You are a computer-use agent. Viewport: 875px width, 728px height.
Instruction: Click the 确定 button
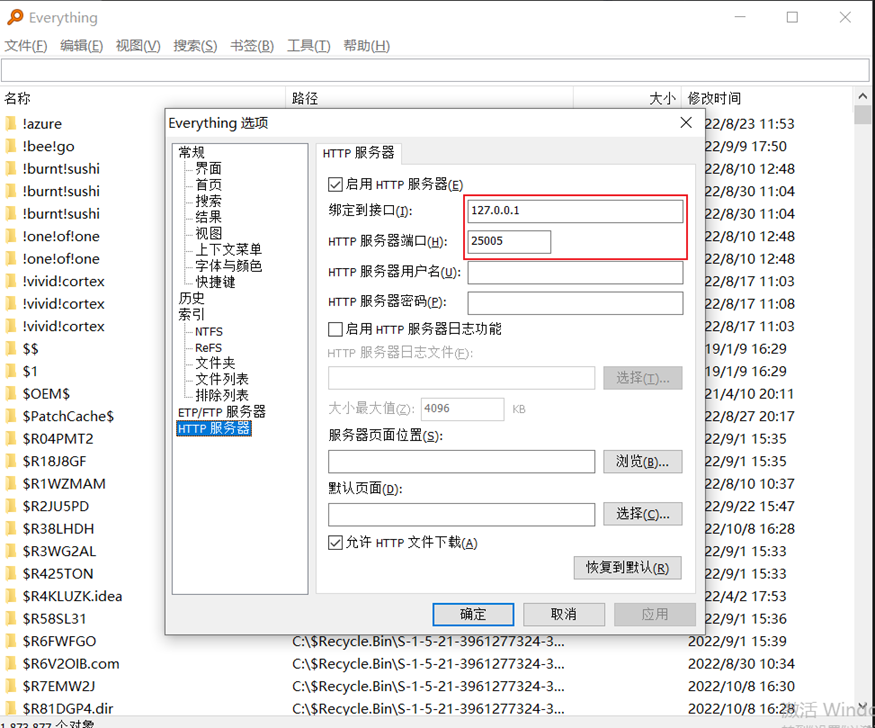click(473, 614)
